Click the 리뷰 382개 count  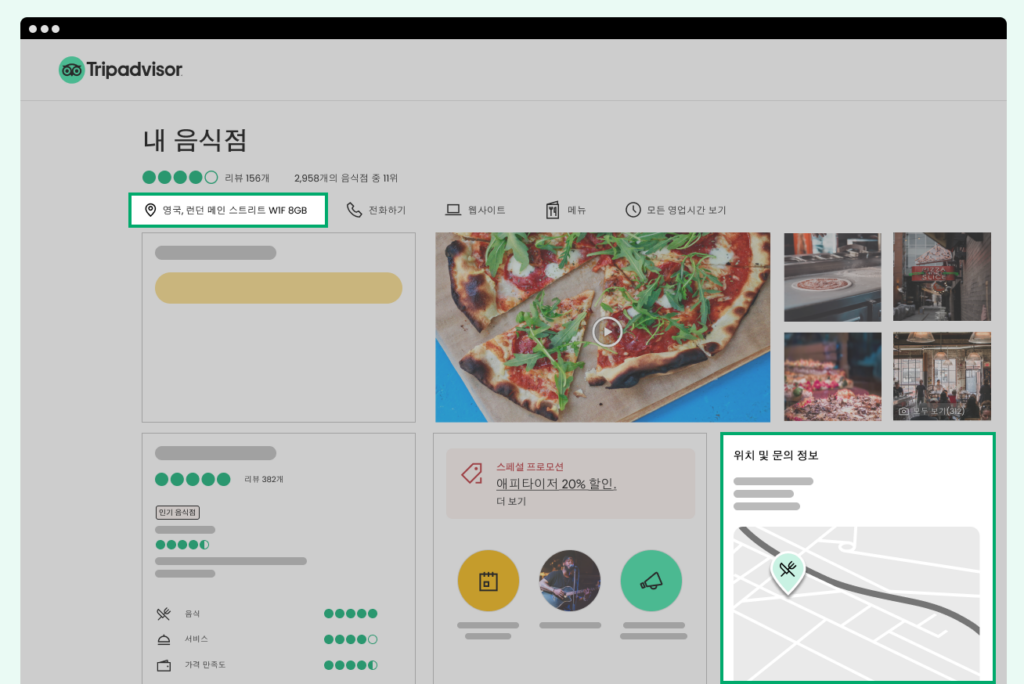[264, 480]
